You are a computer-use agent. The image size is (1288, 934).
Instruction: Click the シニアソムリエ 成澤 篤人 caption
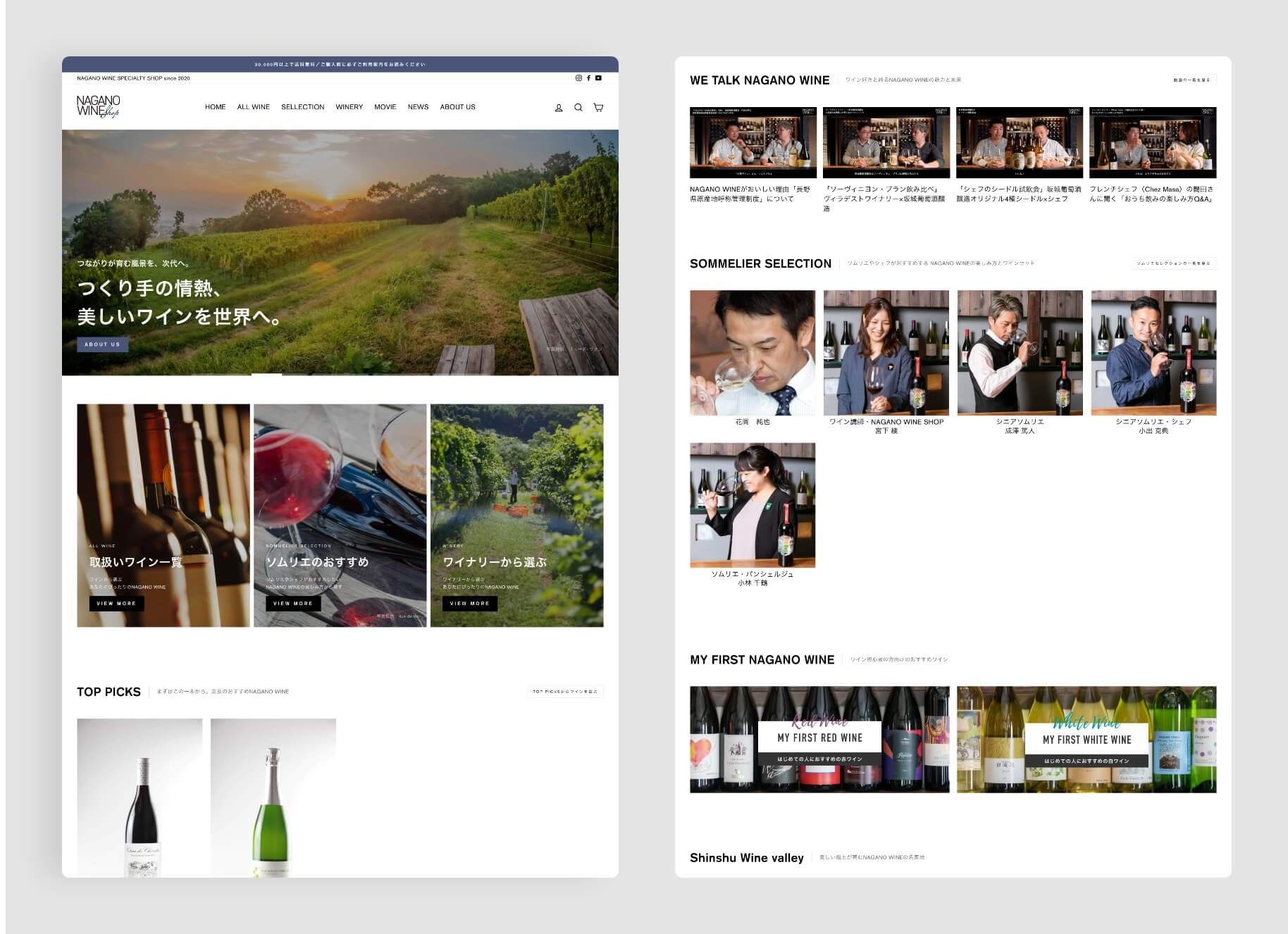(x=1020, y=426)
